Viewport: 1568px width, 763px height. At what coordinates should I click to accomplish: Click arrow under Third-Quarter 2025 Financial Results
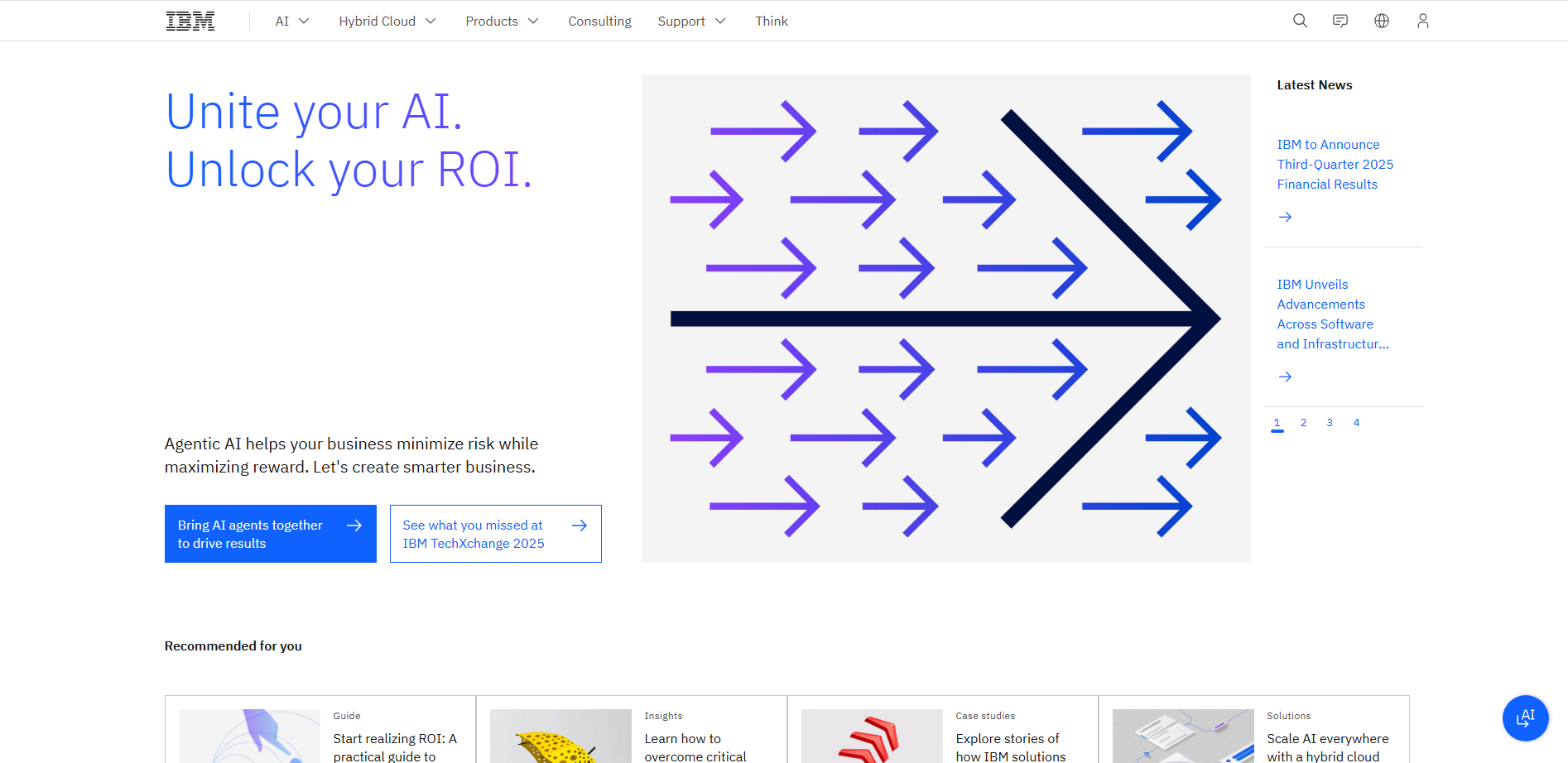1285,217
